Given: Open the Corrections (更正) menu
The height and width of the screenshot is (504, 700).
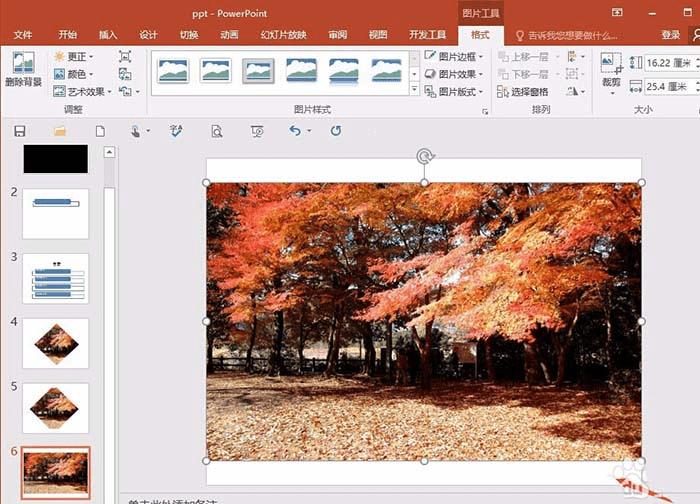Looking at the screenshot, I should [x=73, y=57].
